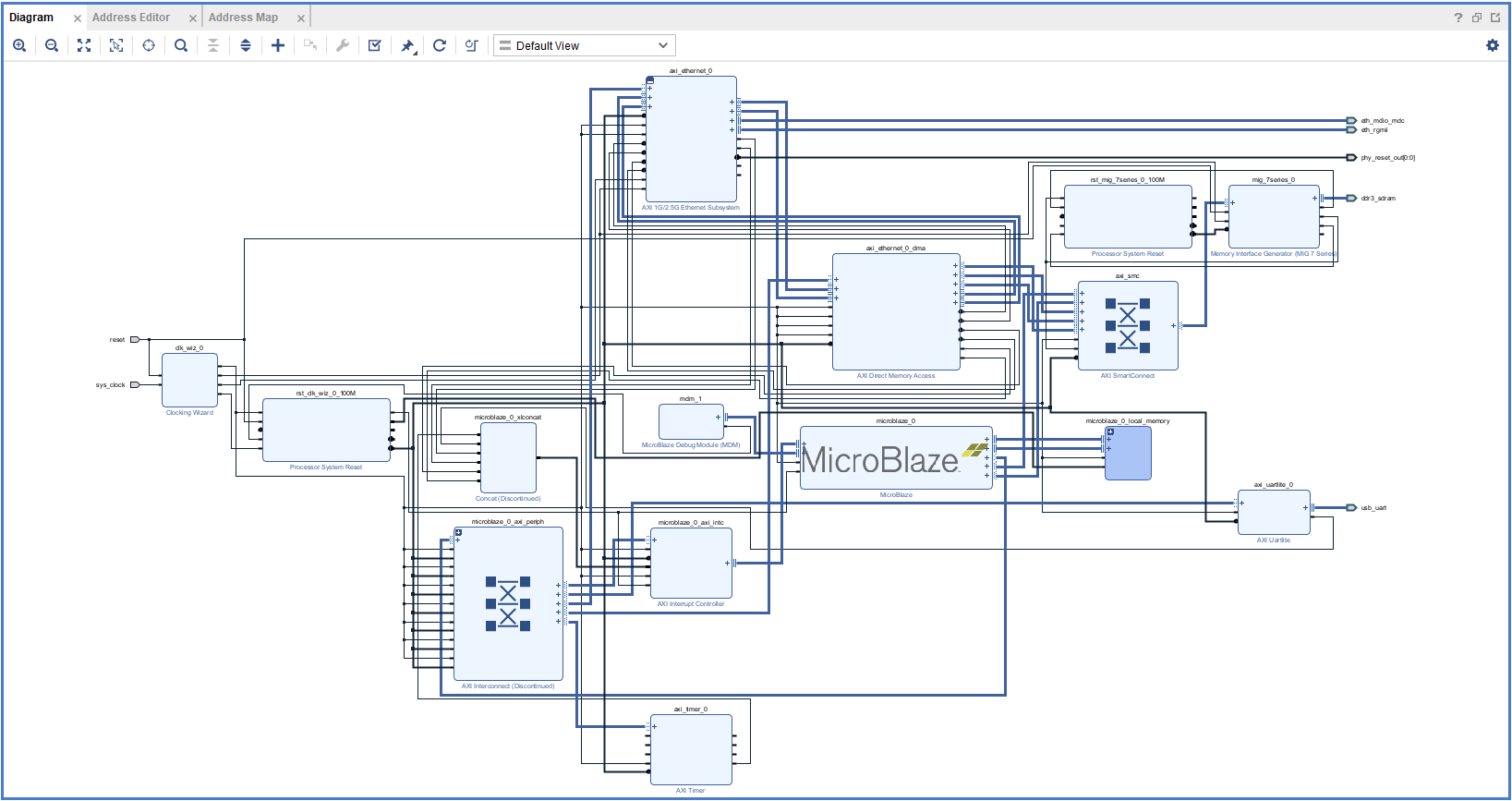Switch to the Address Editor tab
The height and width of the screenshot is (801, 1512).
[131, 18]
